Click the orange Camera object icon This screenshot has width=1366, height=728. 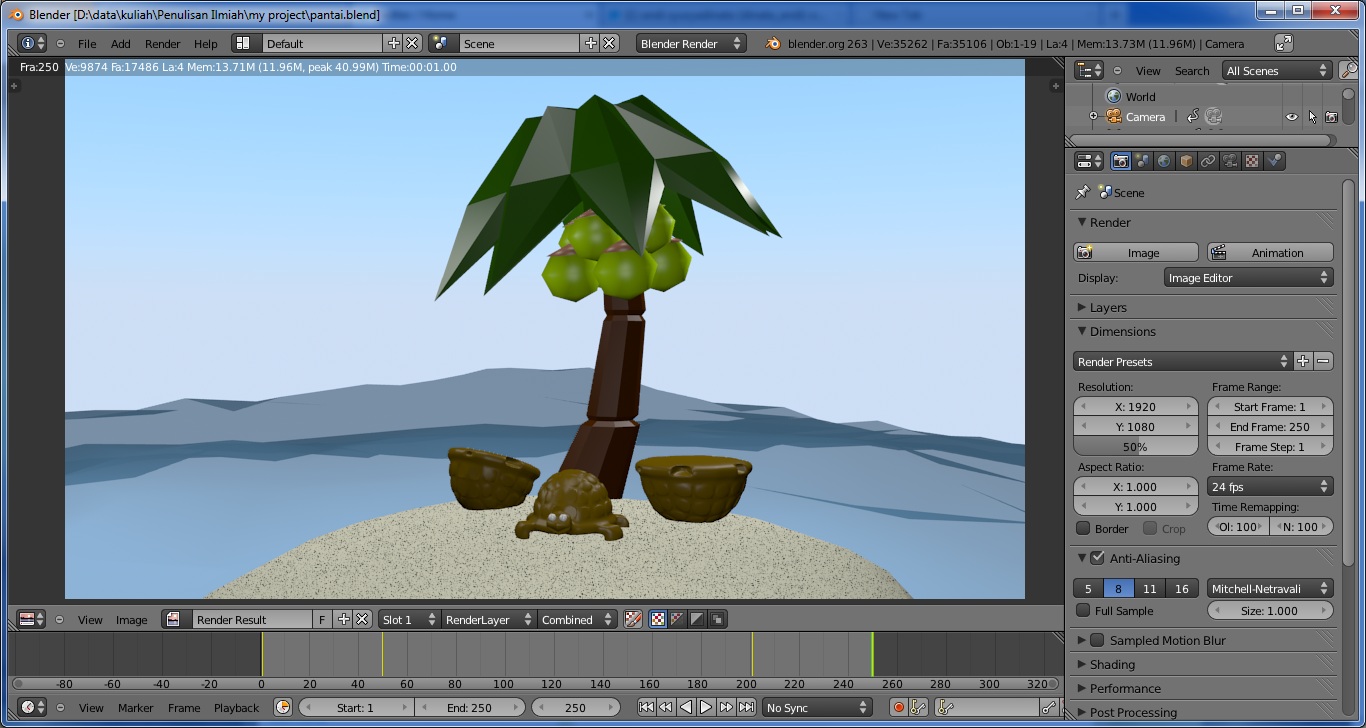[x=1114, y=117]
